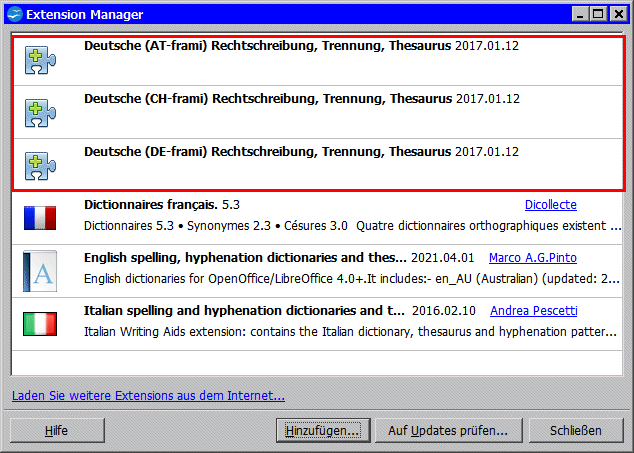Viewport: 634px width, 453px height.
Task: Open the Marco A.G.Pinto publisher link
Action: 533,258
